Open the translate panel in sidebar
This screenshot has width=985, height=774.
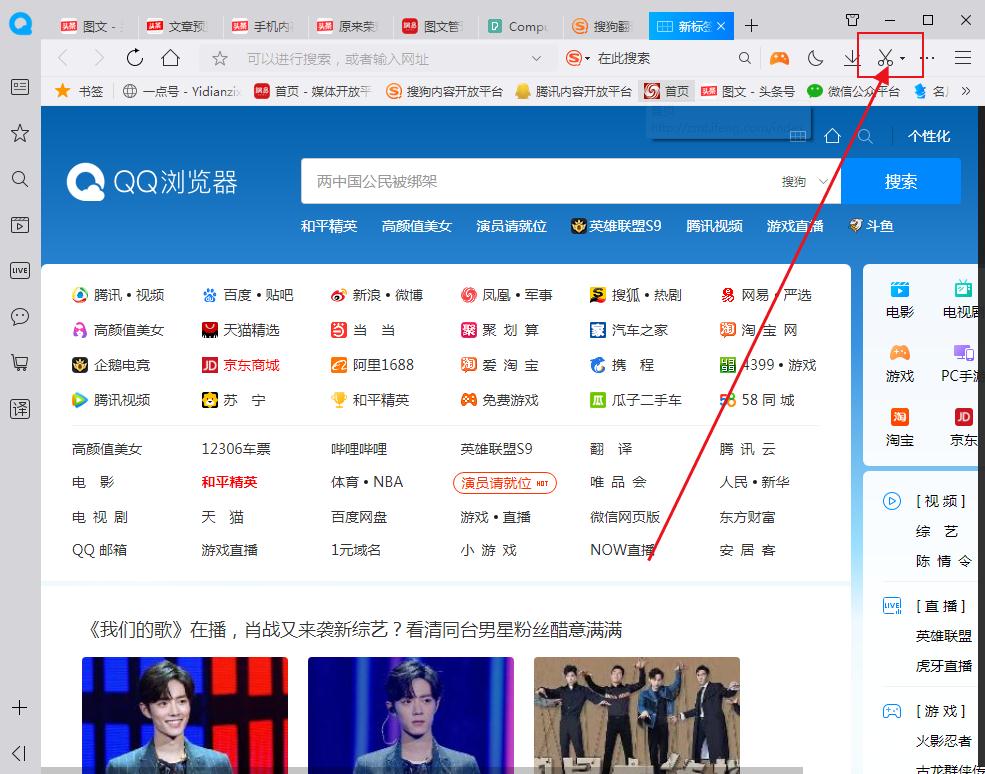coord(19,408)
